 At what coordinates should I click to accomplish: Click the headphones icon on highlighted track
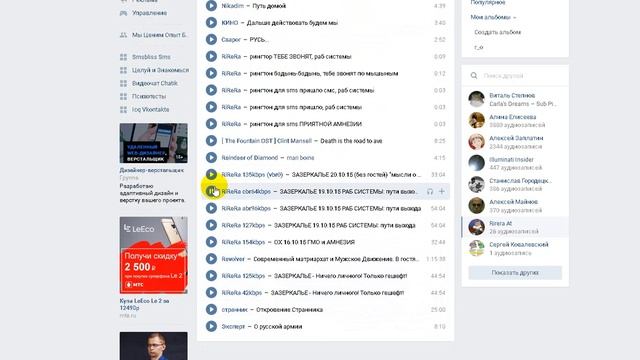click(x=430, y=191)
